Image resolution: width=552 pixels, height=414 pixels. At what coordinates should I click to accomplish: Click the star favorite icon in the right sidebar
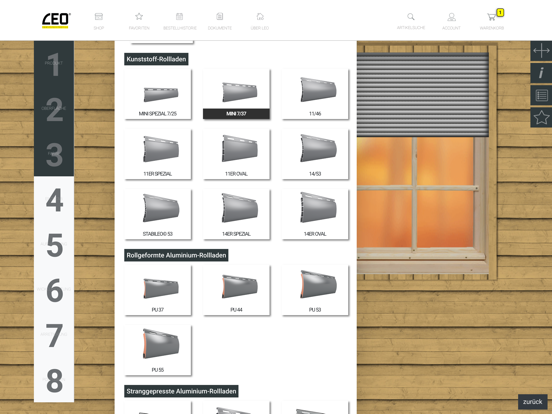[x=541, y=118]
